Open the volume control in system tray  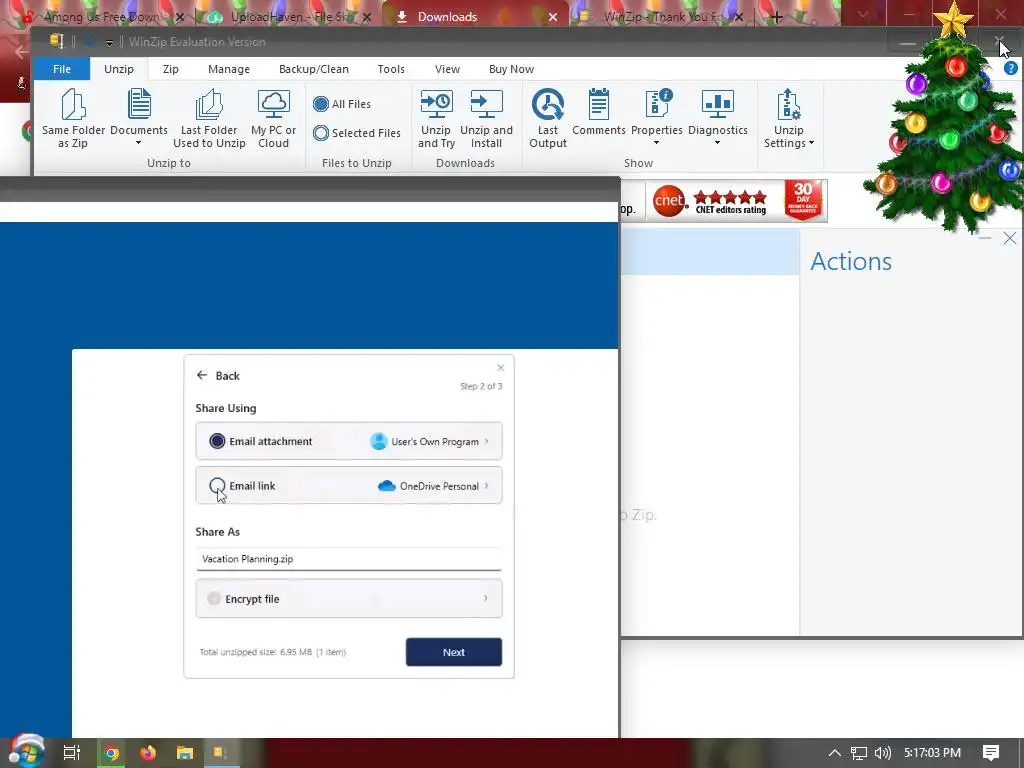coord(882,753)
